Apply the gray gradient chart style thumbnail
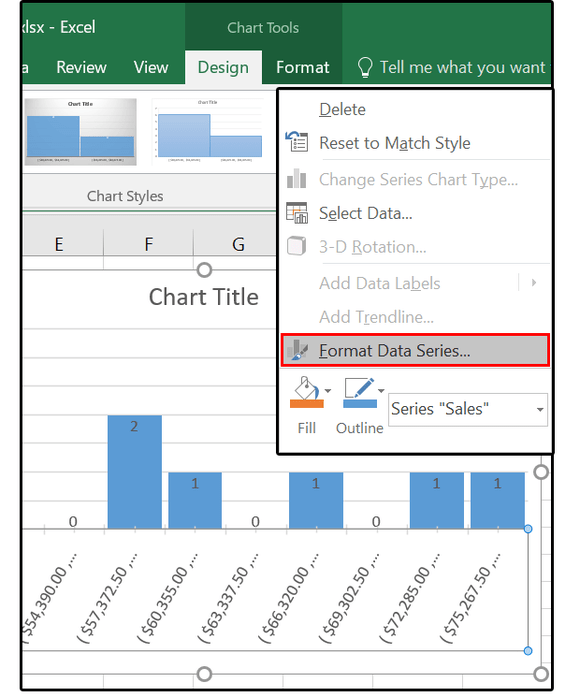Viewport: 580px width, 697px height. pos(80,132)
